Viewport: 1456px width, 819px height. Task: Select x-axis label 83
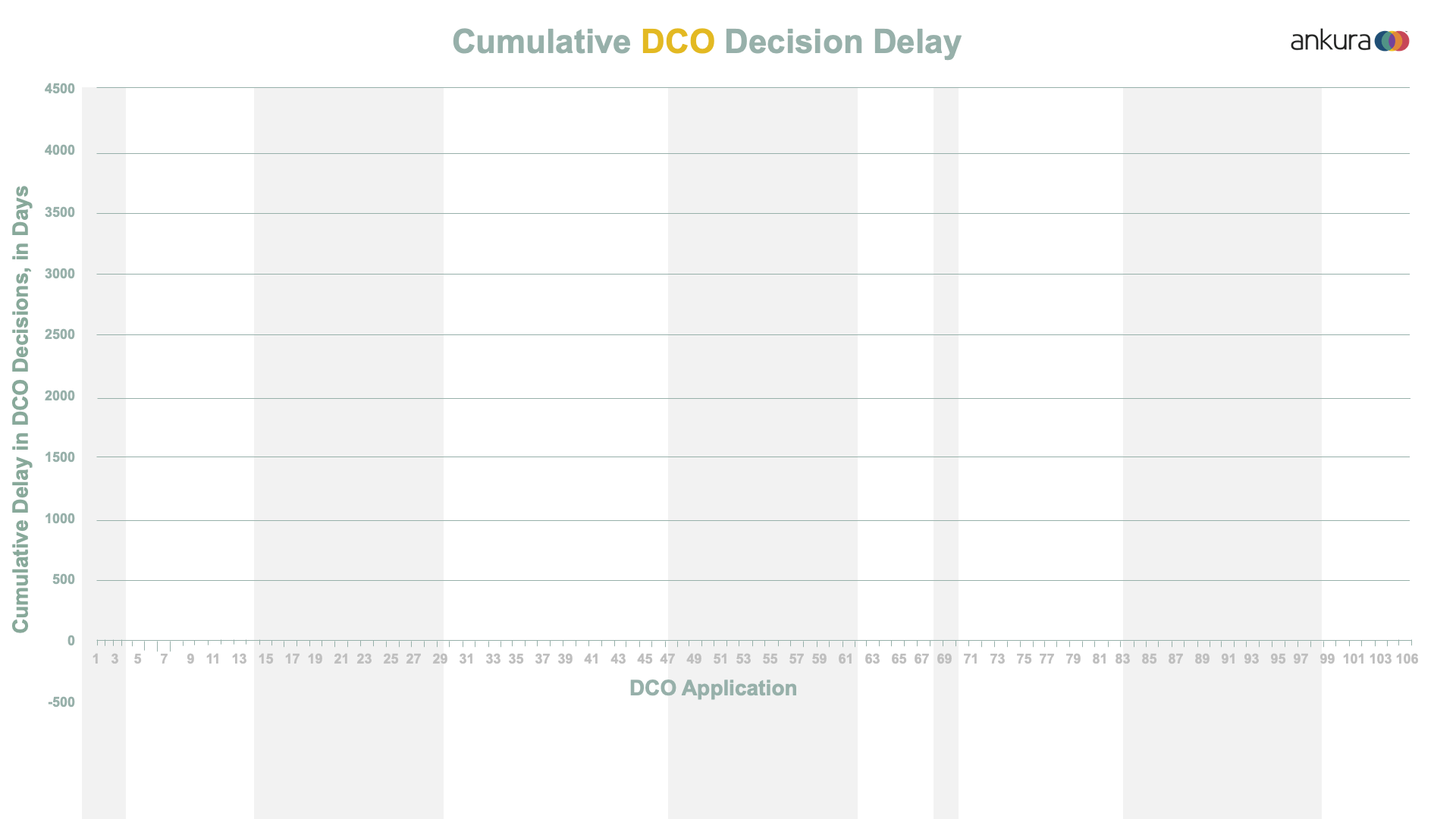tap(1122, 659)
